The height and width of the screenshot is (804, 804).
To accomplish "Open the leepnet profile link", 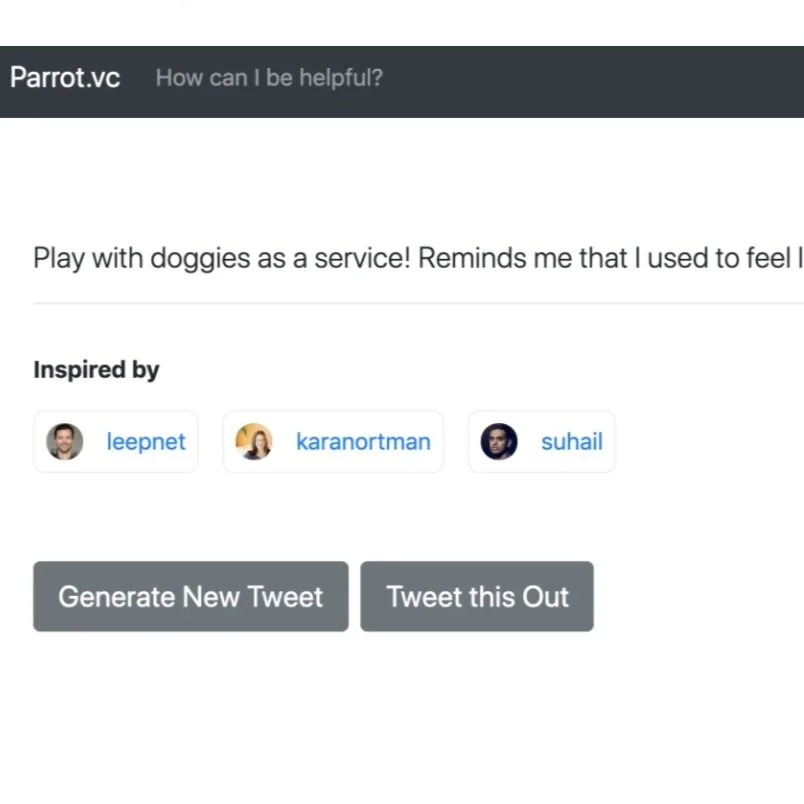I will (x=146, y=441).
